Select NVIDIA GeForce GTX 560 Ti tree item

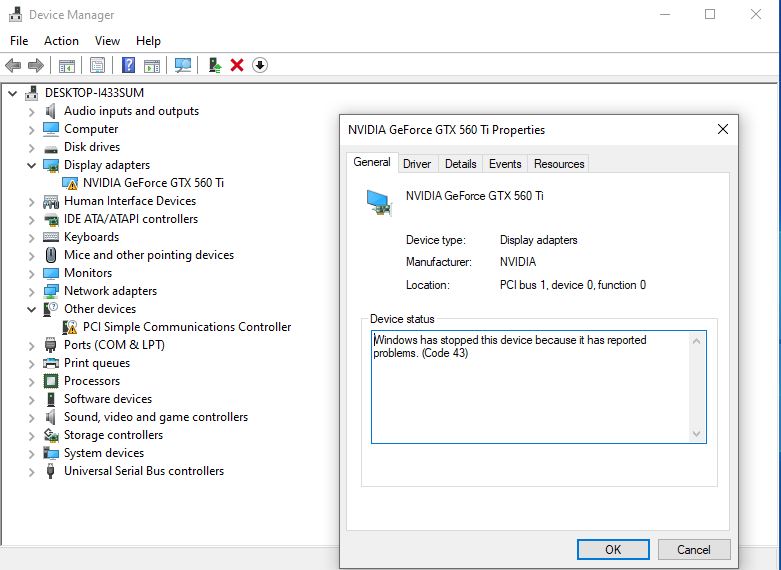click(x=153, y=183)
